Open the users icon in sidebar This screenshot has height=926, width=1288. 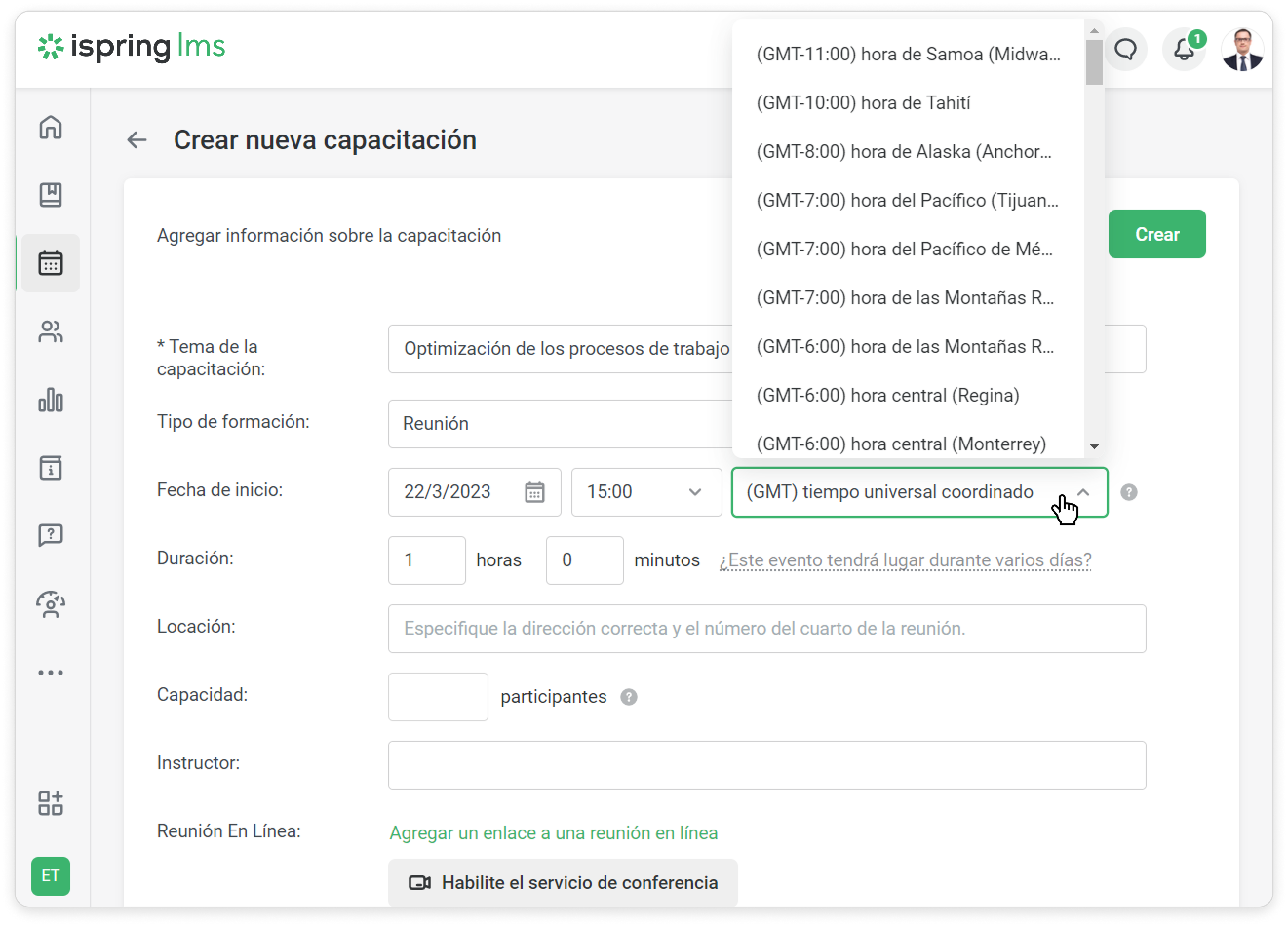tap(51, 331)
